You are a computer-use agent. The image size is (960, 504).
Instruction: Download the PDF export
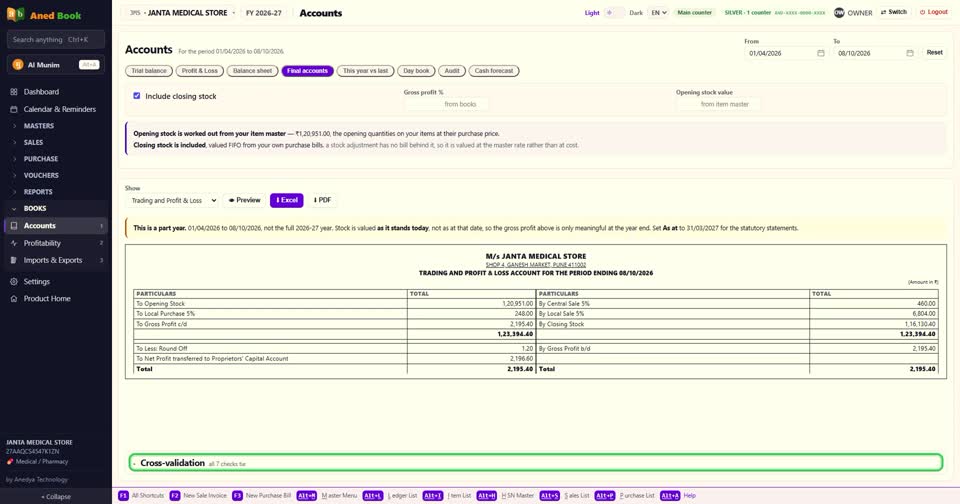(322, 200)
